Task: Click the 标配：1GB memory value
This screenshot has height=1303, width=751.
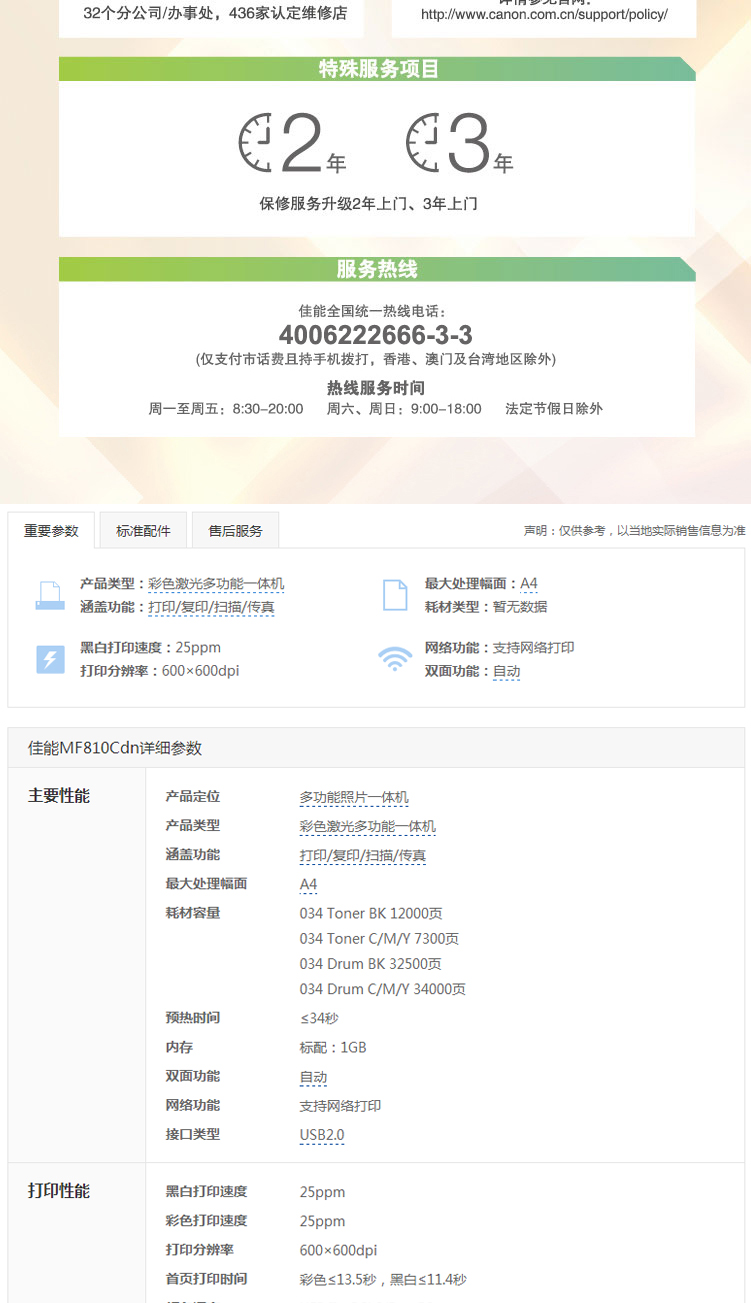Action: pyautogui.click(x=333, y=1047)
